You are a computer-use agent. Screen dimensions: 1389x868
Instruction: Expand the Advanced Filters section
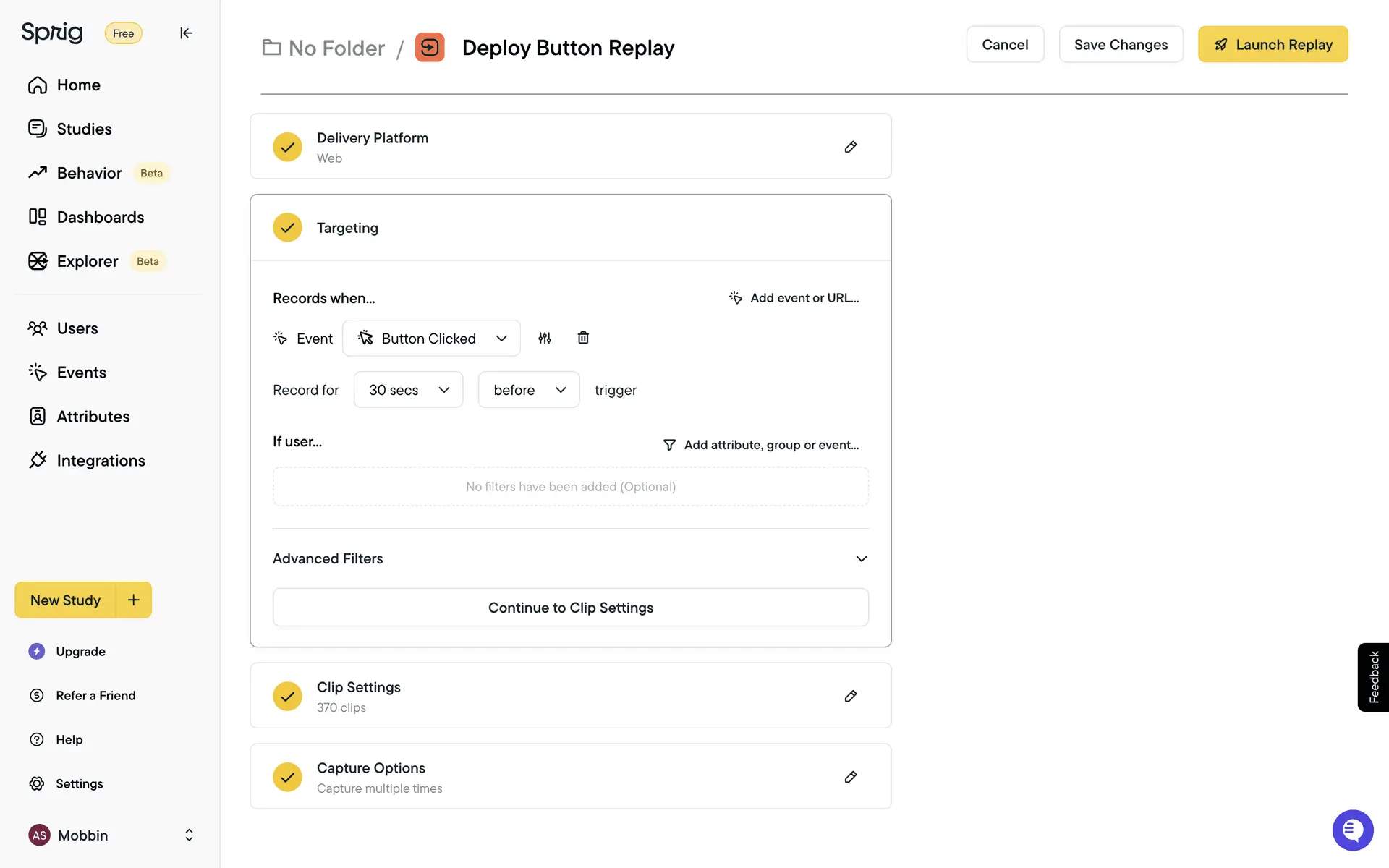[x=861, y=558]
